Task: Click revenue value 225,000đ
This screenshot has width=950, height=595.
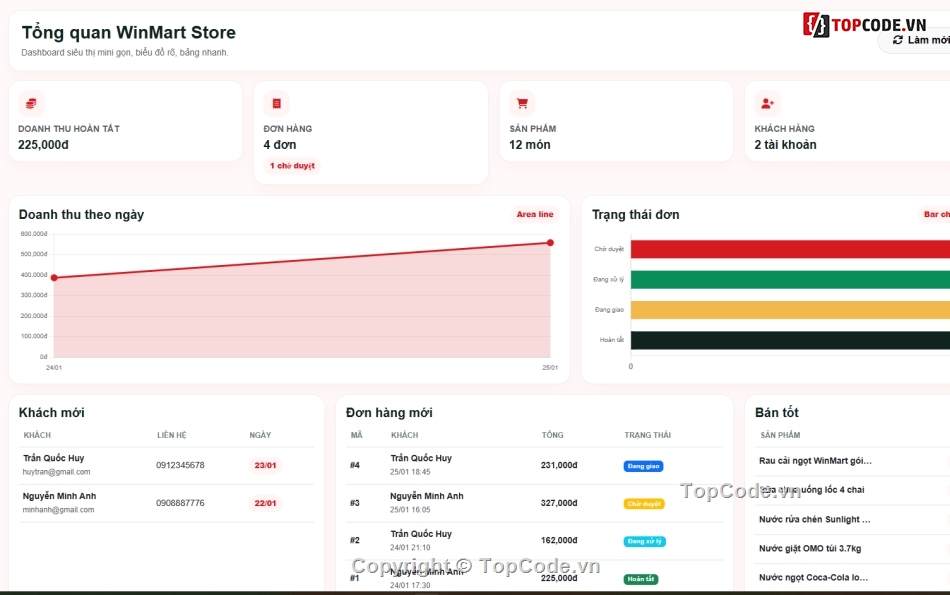Action: (x=43, y=145)
